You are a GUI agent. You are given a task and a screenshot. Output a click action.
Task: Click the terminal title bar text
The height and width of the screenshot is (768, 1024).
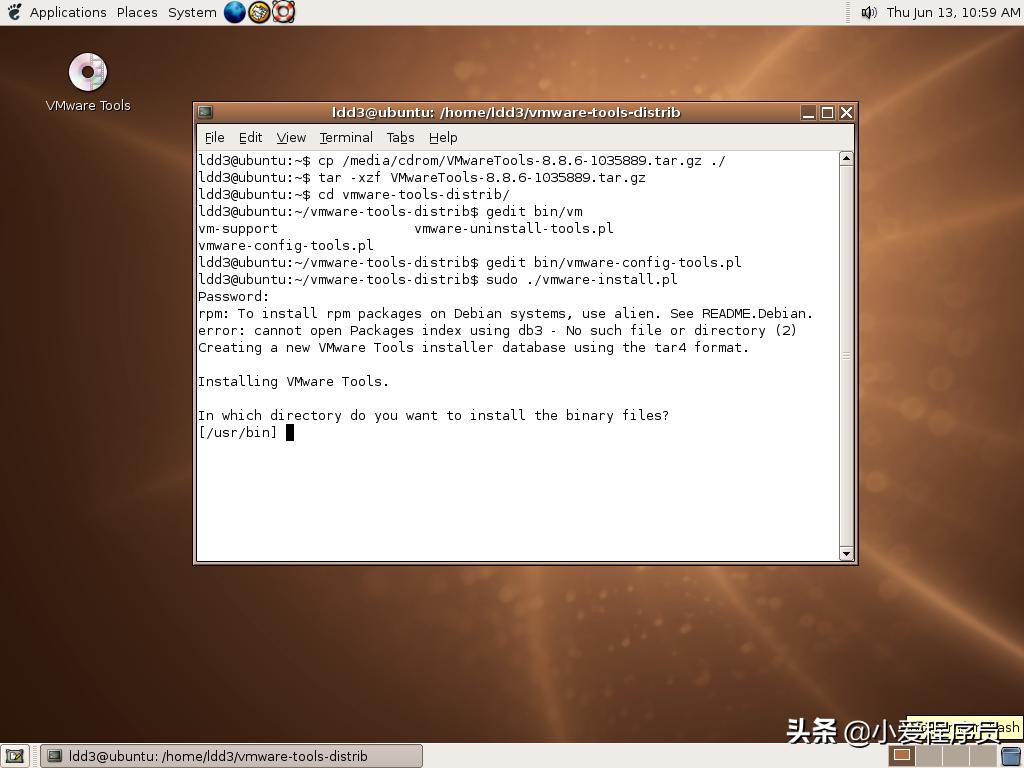coord(506,112)
